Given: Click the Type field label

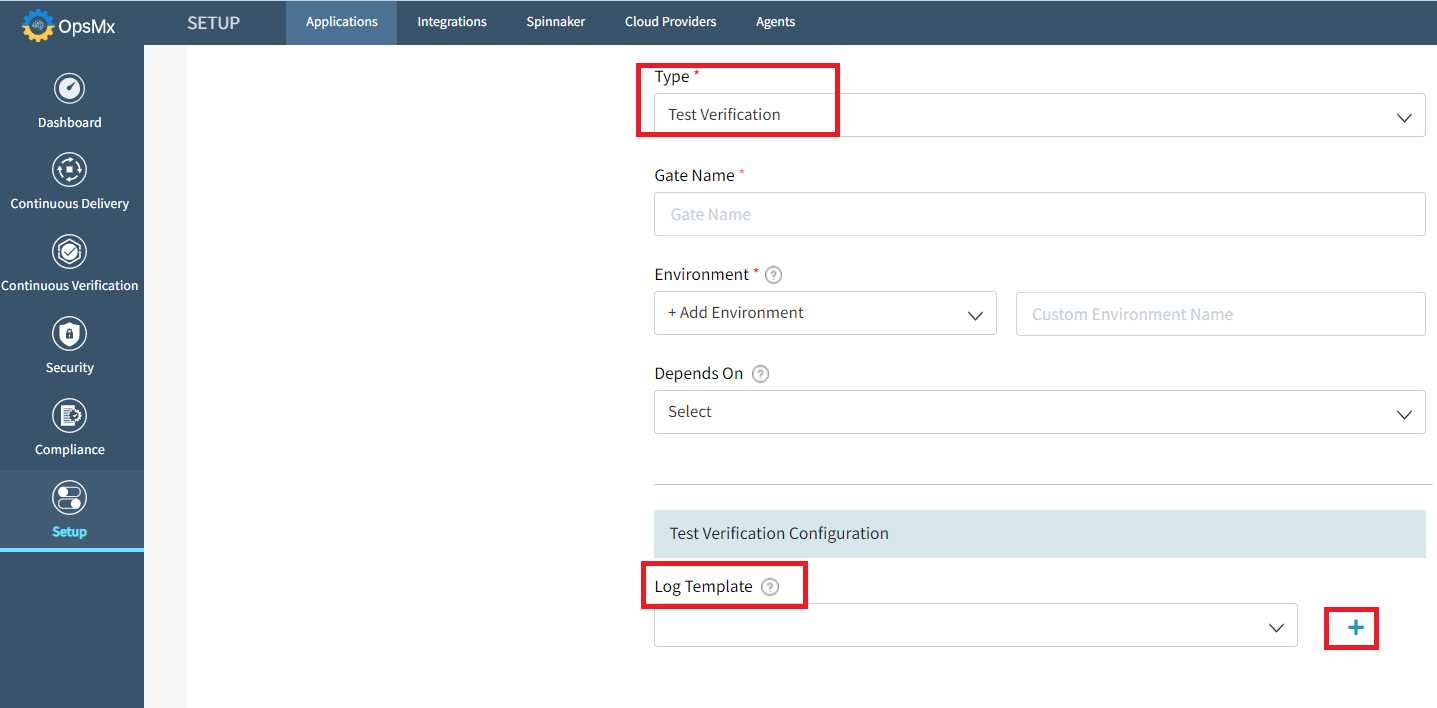Looking at the screenshot, I should (672, 77).
